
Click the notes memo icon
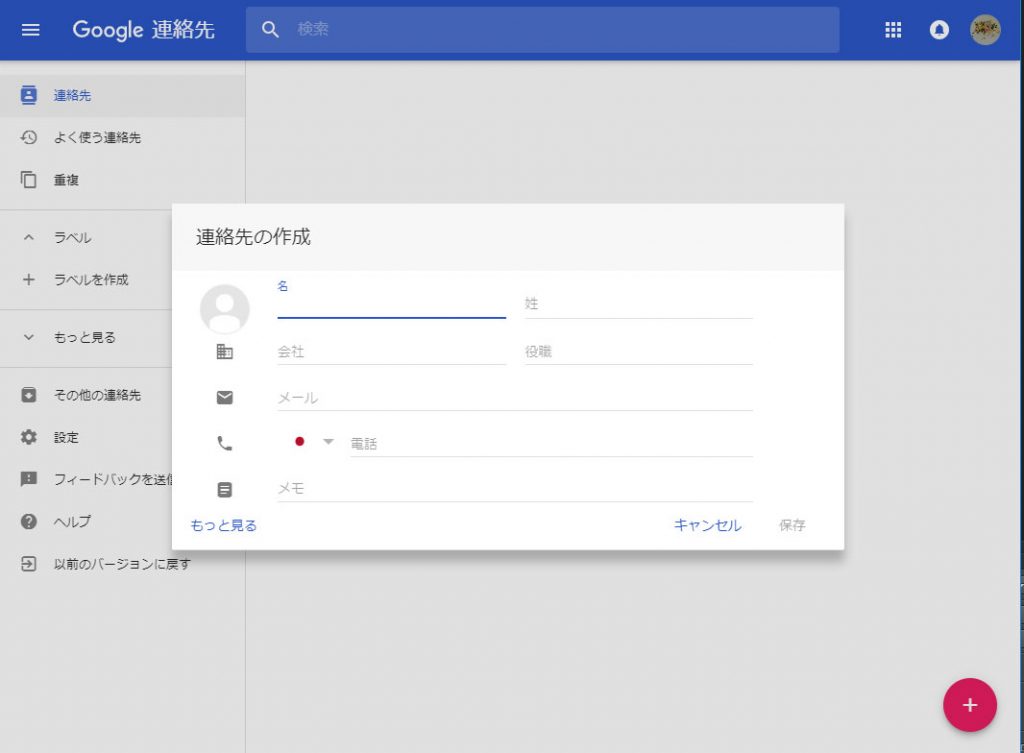point(225,489)
